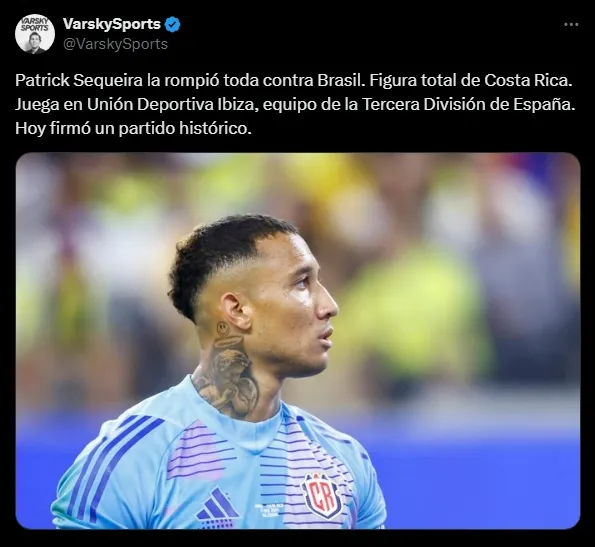Visit the @VarskySports handle
This screenshot has width=595, height=547.
tap(115, 44)
